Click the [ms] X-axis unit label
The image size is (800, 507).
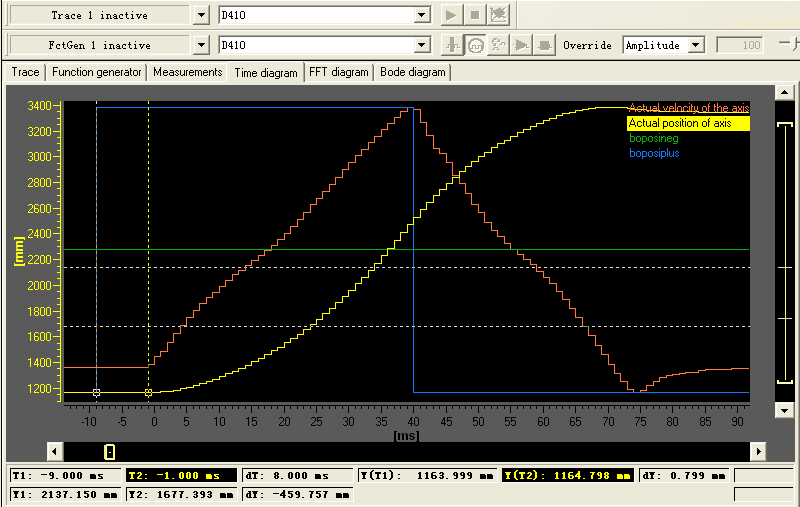(x=406, y=436)
